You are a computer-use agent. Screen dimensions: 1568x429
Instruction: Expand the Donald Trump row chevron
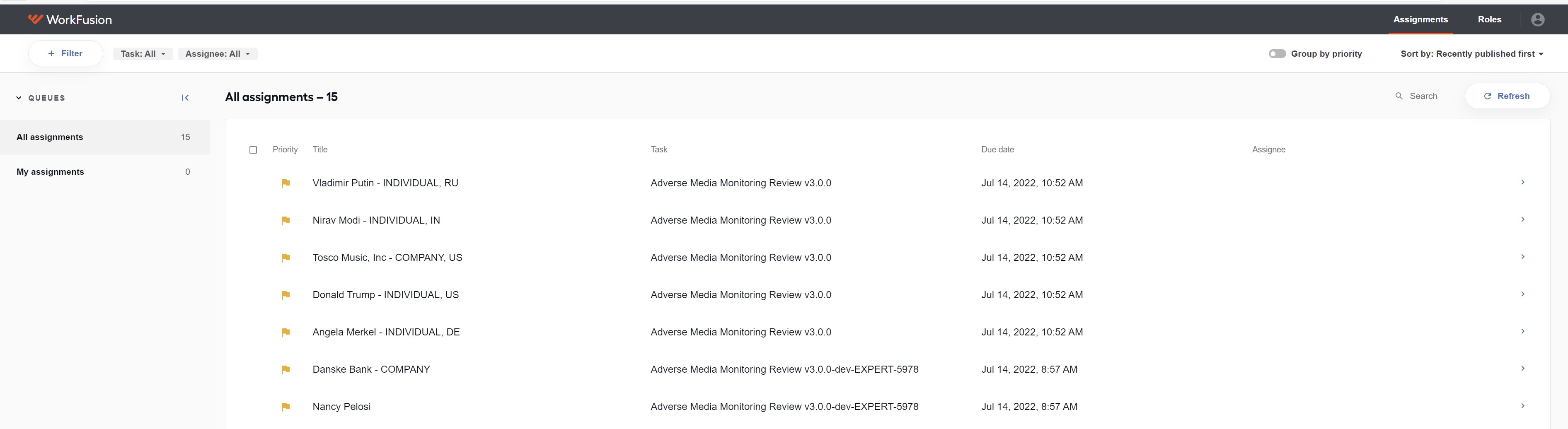(1522, 294)
